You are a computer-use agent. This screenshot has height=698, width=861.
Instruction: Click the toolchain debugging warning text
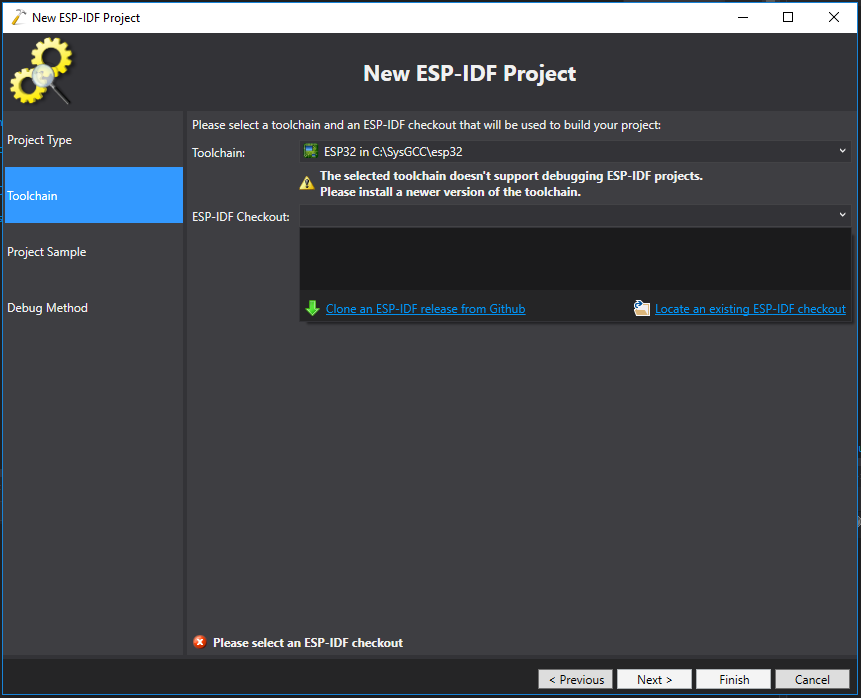click(511, 184)
